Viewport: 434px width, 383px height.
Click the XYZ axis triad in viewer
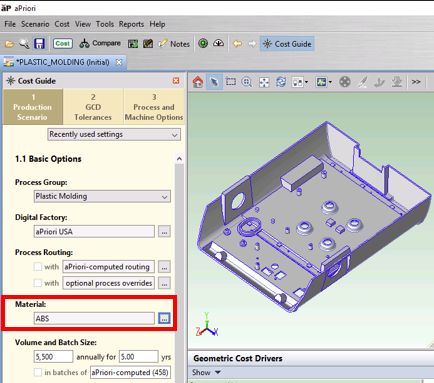[207, 324]
